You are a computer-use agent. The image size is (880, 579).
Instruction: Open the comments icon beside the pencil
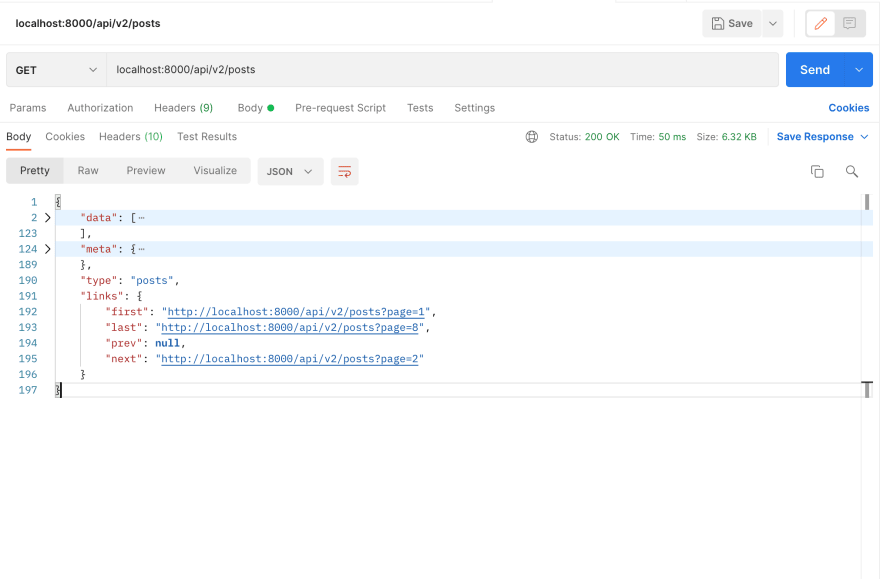(851, 23)
